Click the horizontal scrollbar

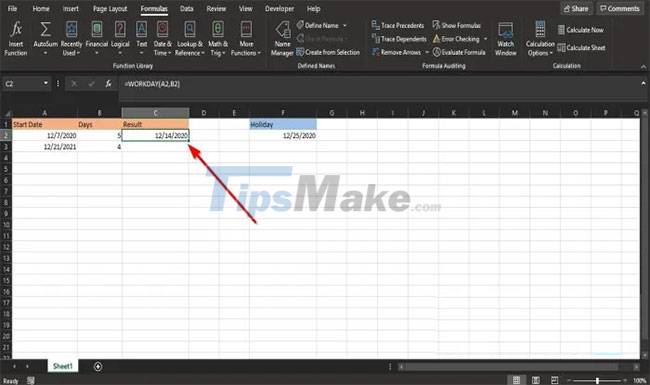pyautogui.click(x=512, y=367)
